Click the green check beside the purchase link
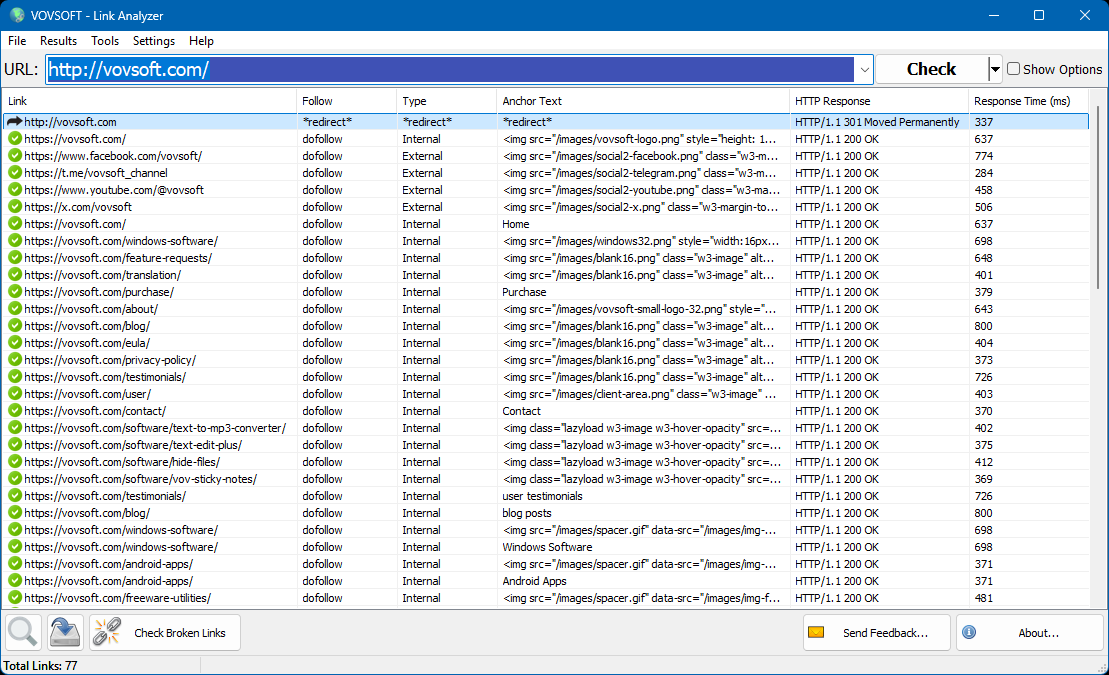This screenshot has height=675, width=1109. click(x=14, y=291)
